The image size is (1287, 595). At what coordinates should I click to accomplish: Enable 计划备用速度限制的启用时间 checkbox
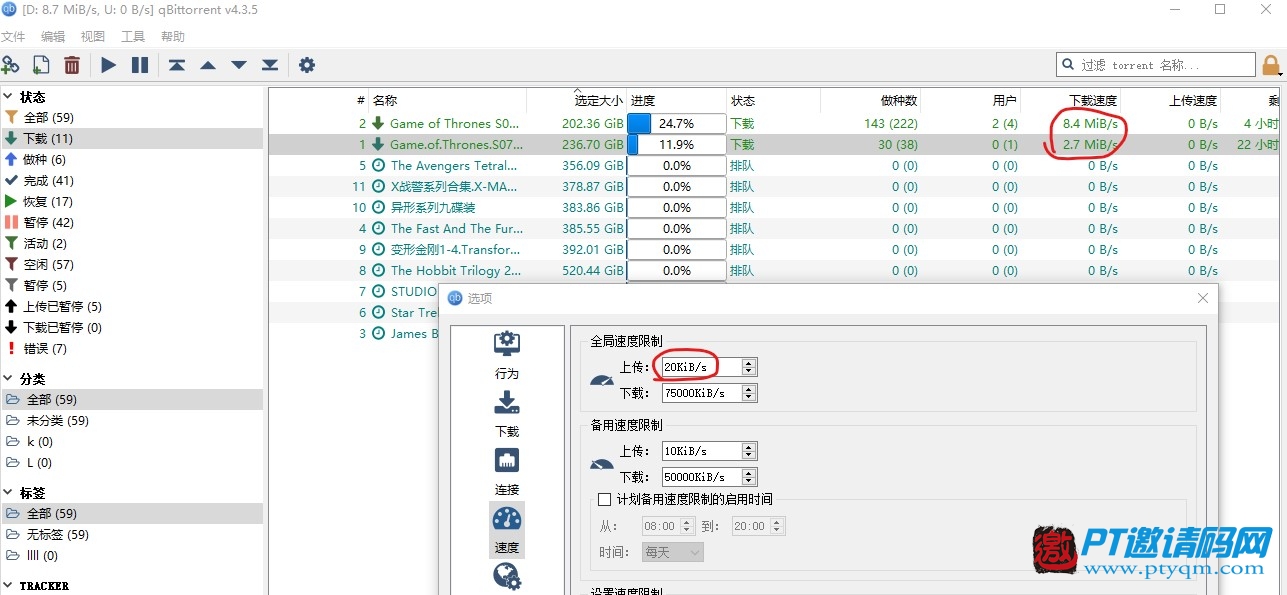[604, 499]
